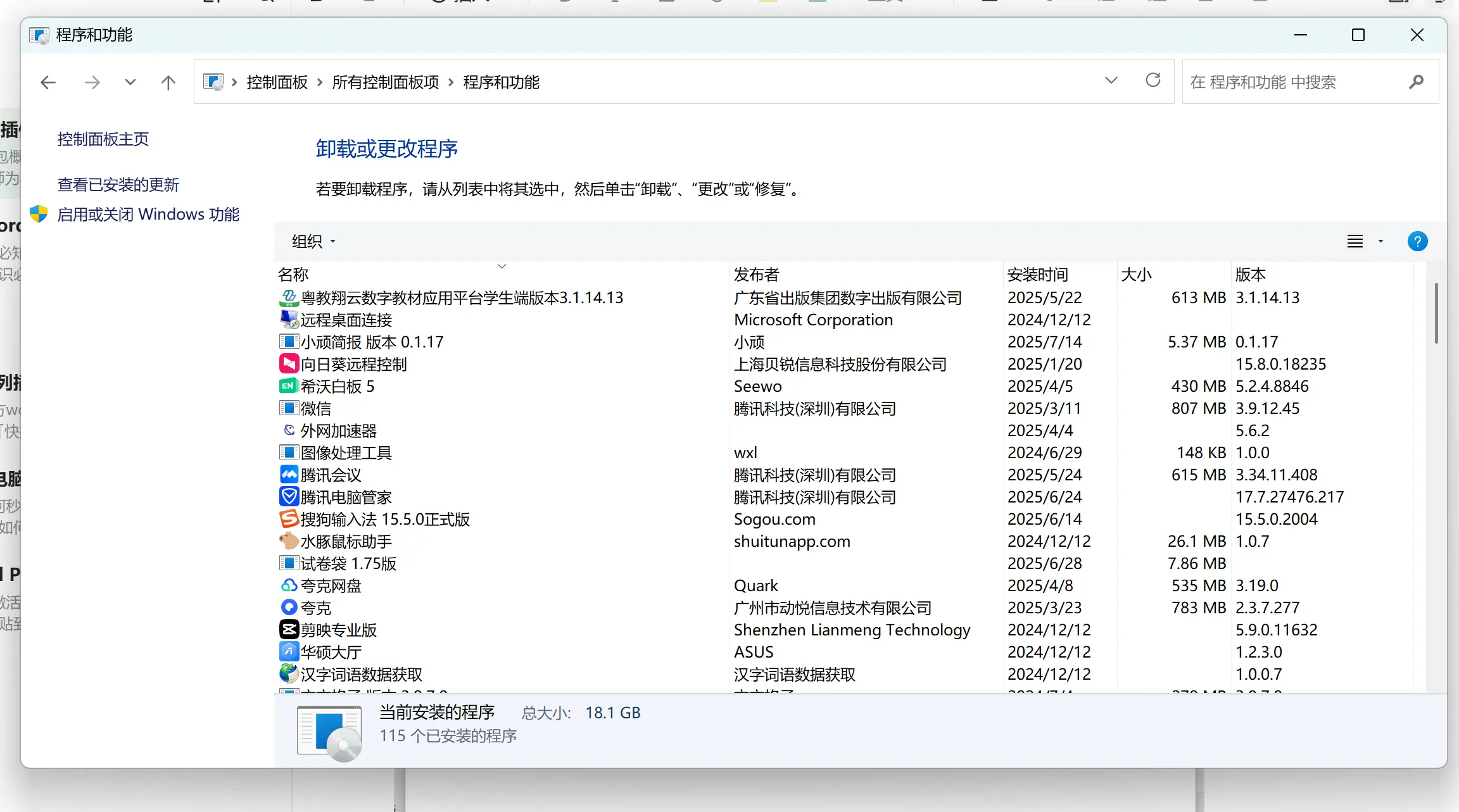Open recent locations chevron near back arrows
The height and width of the screenshot is (812, 1459).
pyautogui.click(x=130, y=82)
